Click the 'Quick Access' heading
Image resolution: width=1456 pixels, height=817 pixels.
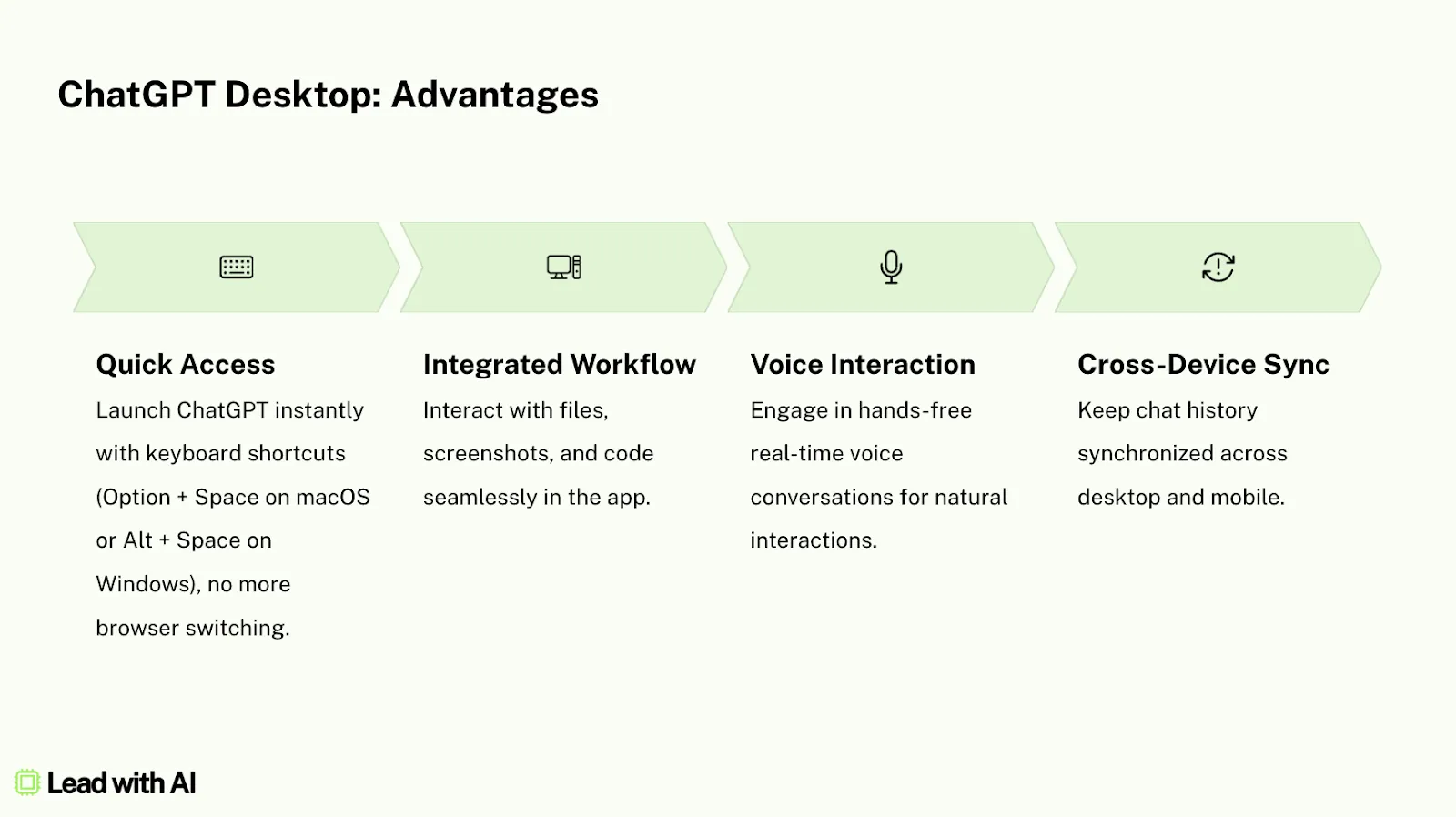186,365
